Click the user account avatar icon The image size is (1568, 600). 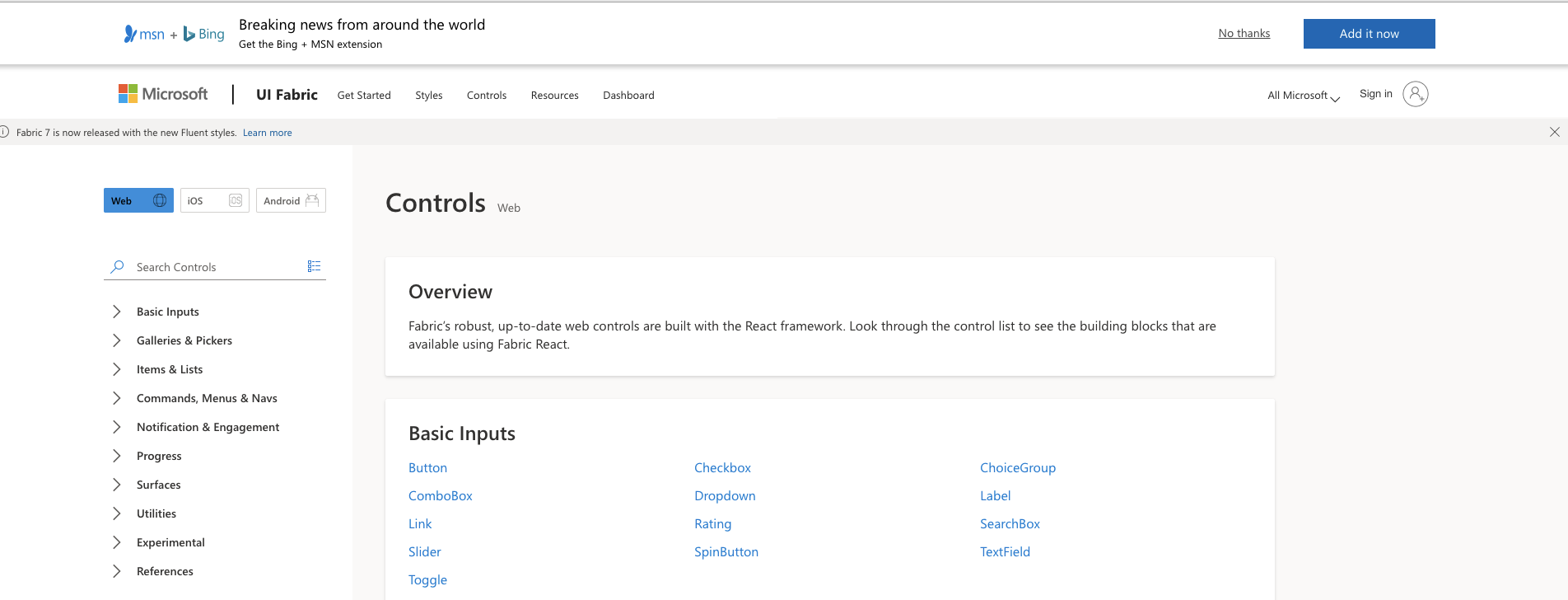pos(1415,94)
